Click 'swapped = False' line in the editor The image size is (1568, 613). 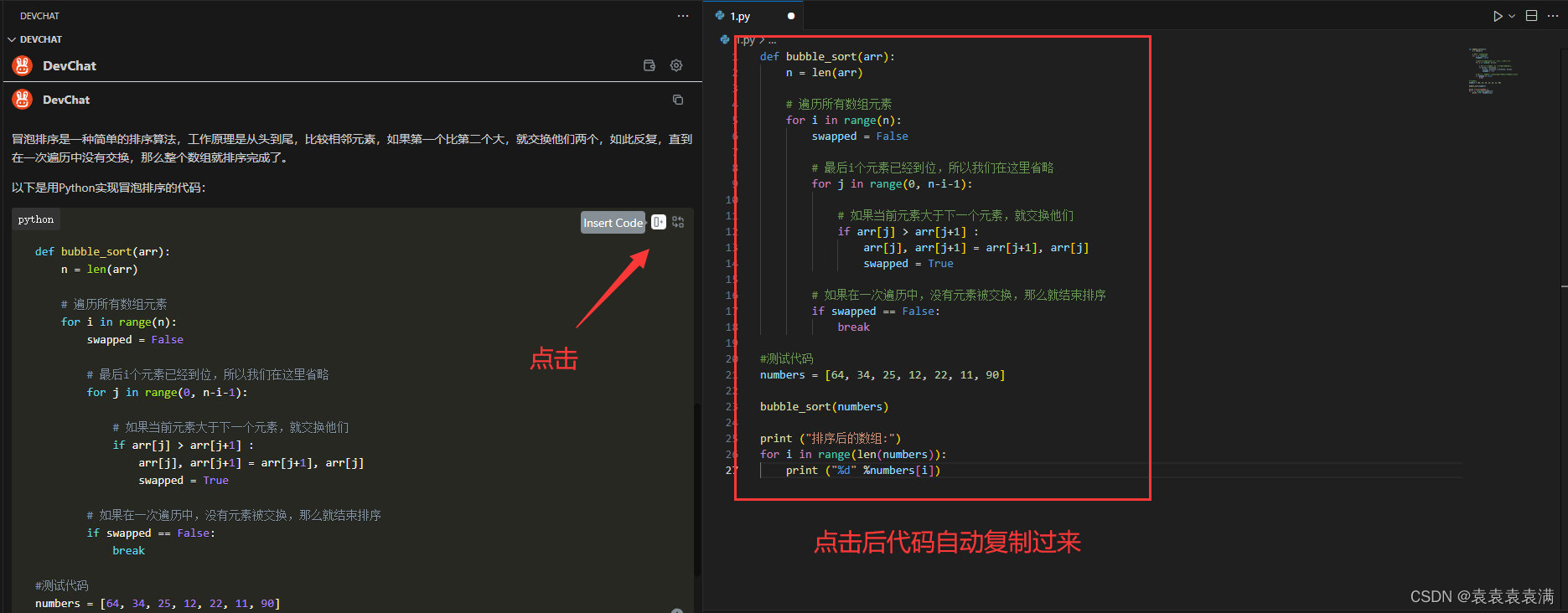pyautogui.click(x=859, y=136)
